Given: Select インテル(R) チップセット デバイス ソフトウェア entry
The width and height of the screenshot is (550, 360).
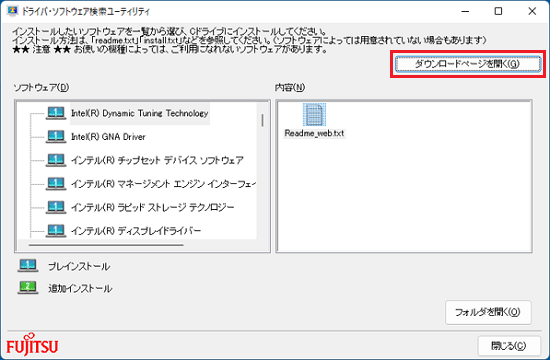Looking at the screenshot, I should (157, 160).
